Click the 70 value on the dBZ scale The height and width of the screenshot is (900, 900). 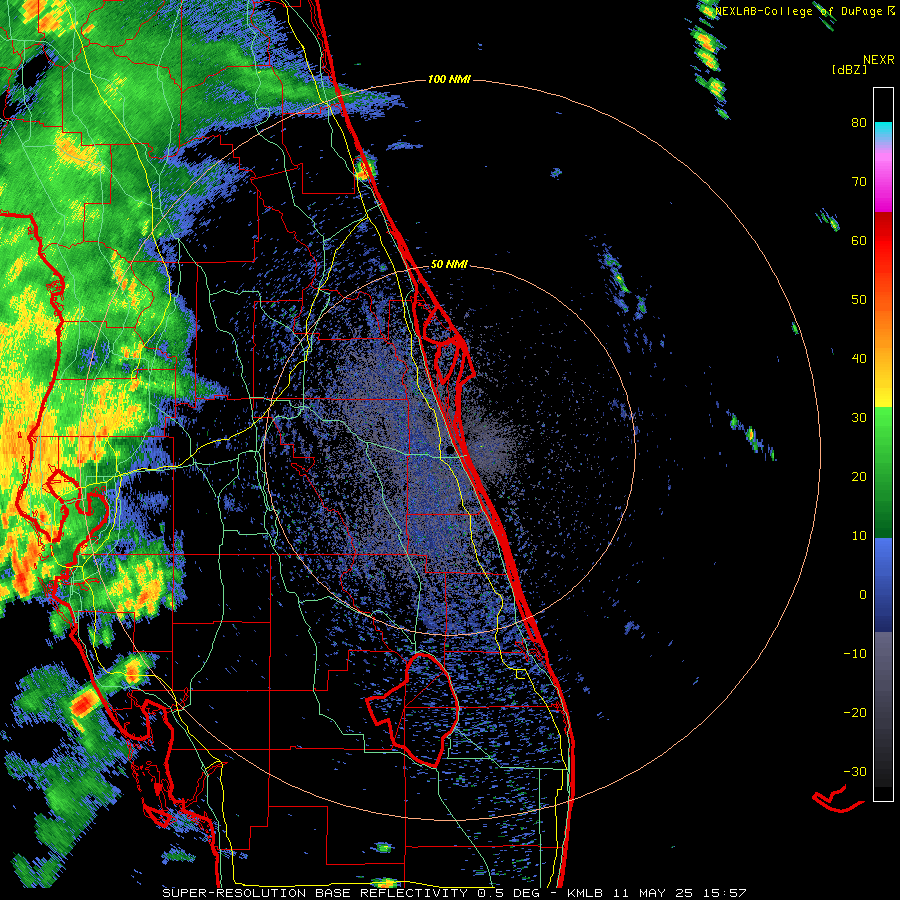(859, 182)
